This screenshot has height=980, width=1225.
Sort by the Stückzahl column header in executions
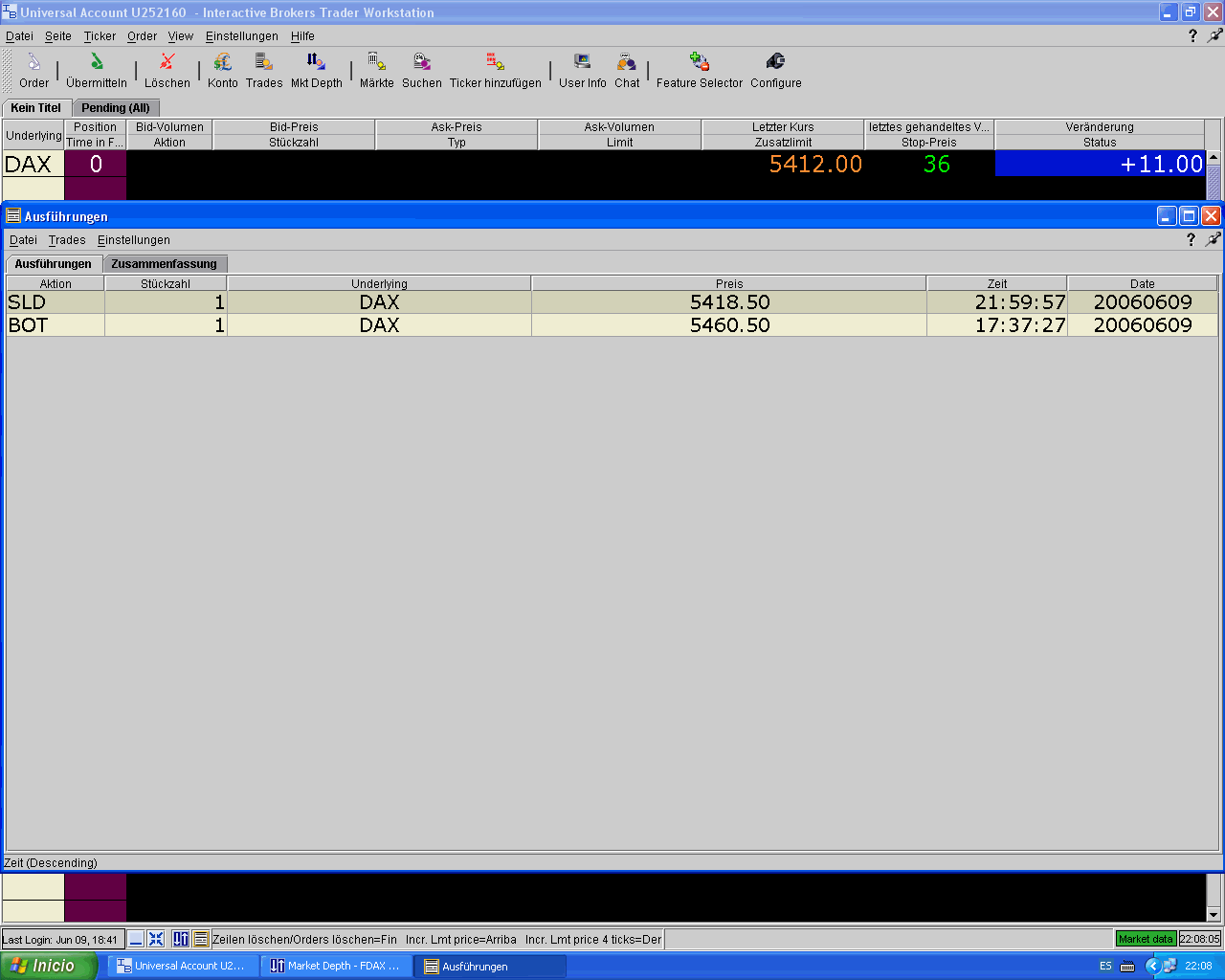click(166, 283)
